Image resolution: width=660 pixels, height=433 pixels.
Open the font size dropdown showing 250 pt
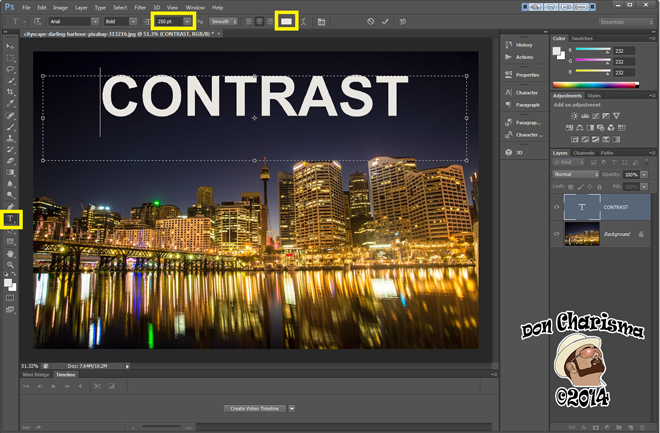tap(187, 21)
